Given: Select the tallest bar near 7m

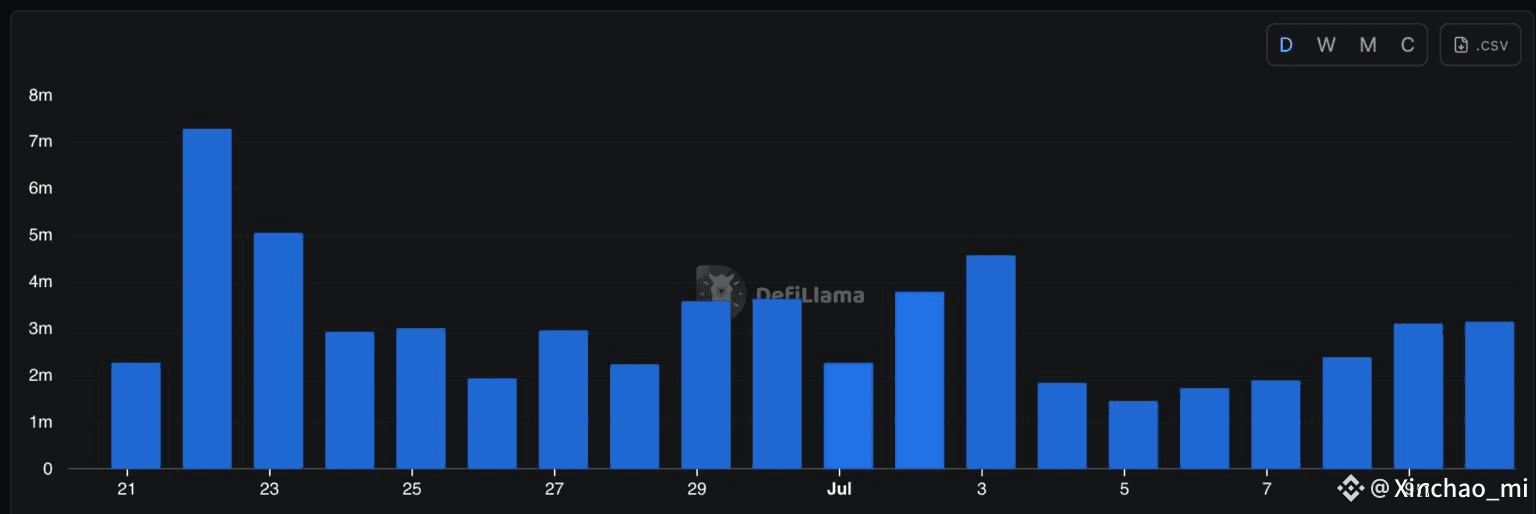Looking at the screenshot, I should click(x=207, y=298).
